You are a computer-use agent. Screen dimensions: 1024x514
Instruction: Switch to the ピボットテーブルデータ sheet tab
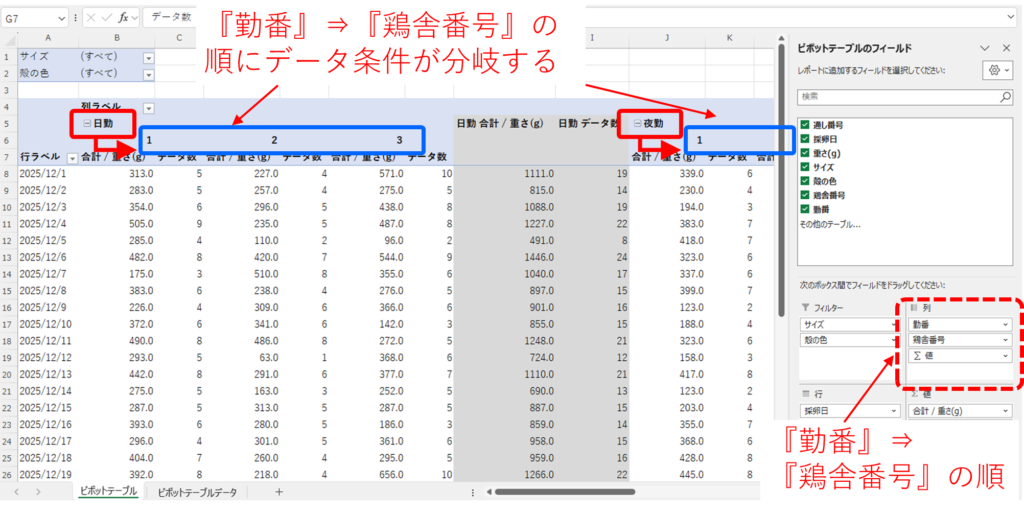tap(198, 492)
